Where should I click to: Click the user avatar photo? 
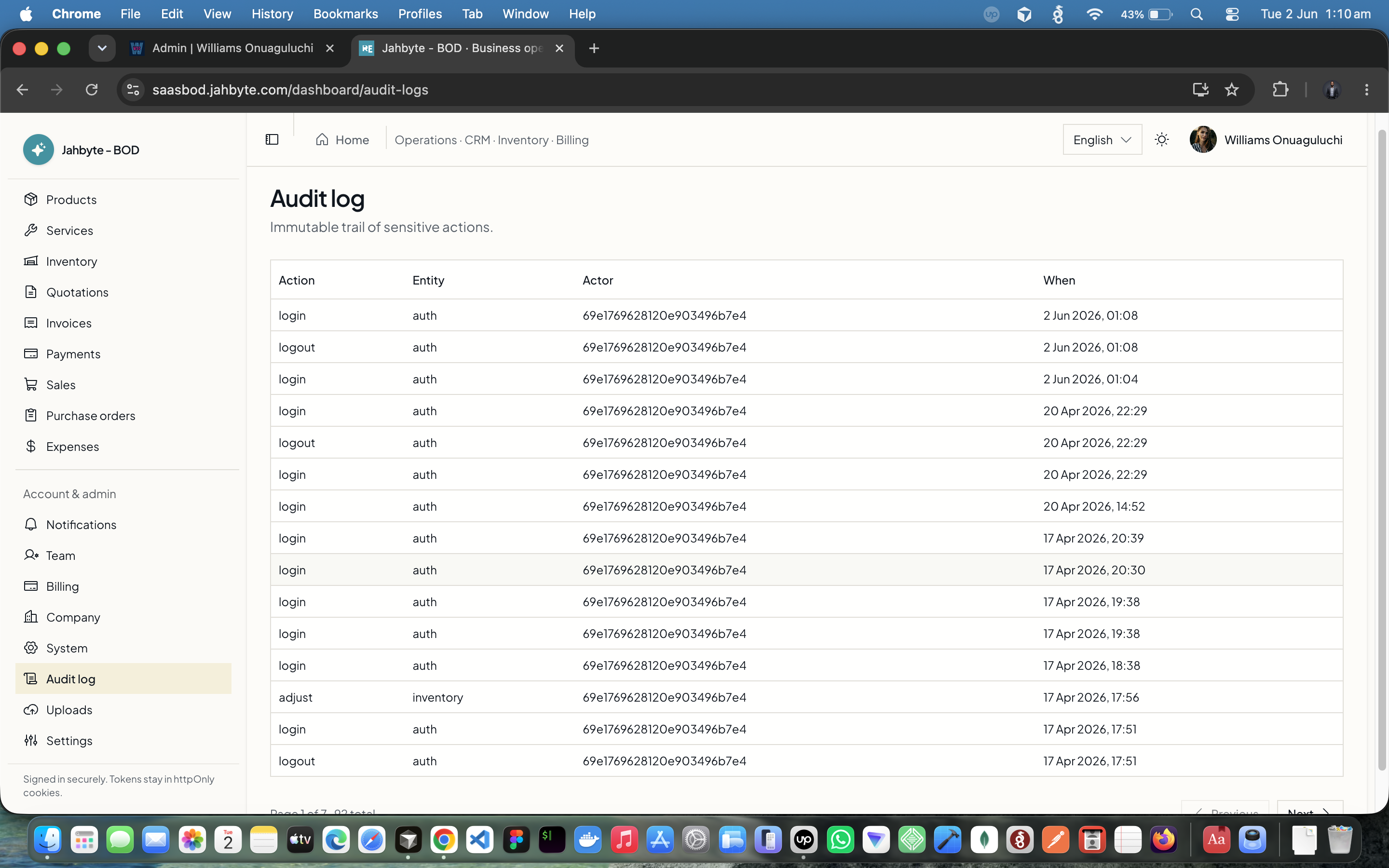coord(1203,139)
